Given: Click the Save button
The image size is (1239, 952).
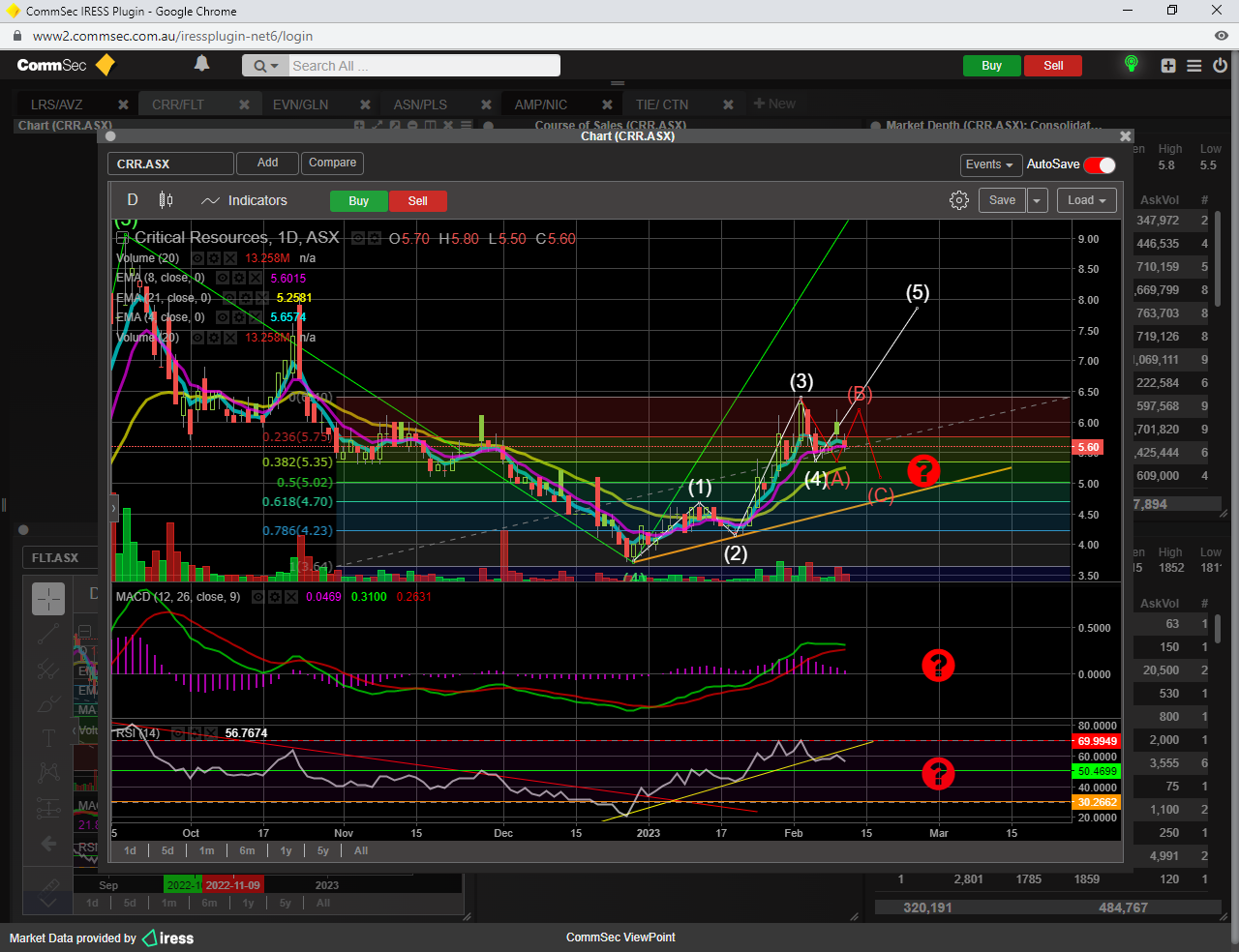Looking at the screenshot, I should coord(1002,200).
